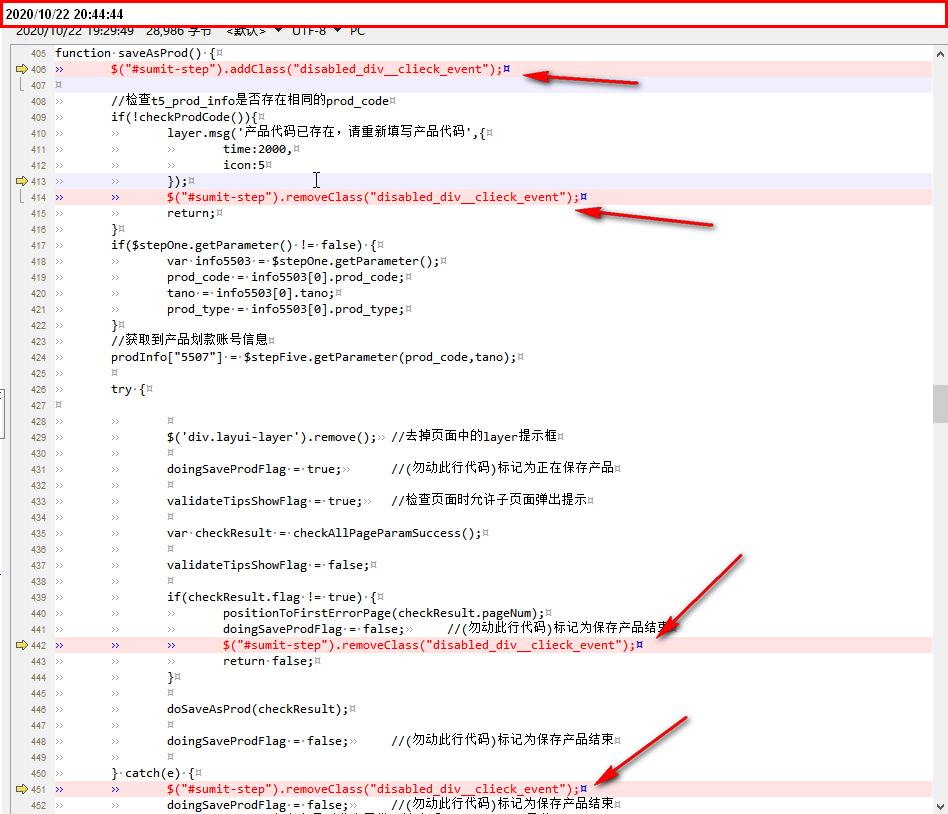Click the if(checkResult.flag != true) line
Viewport: 948px width, 814px height.
(275, 597)
